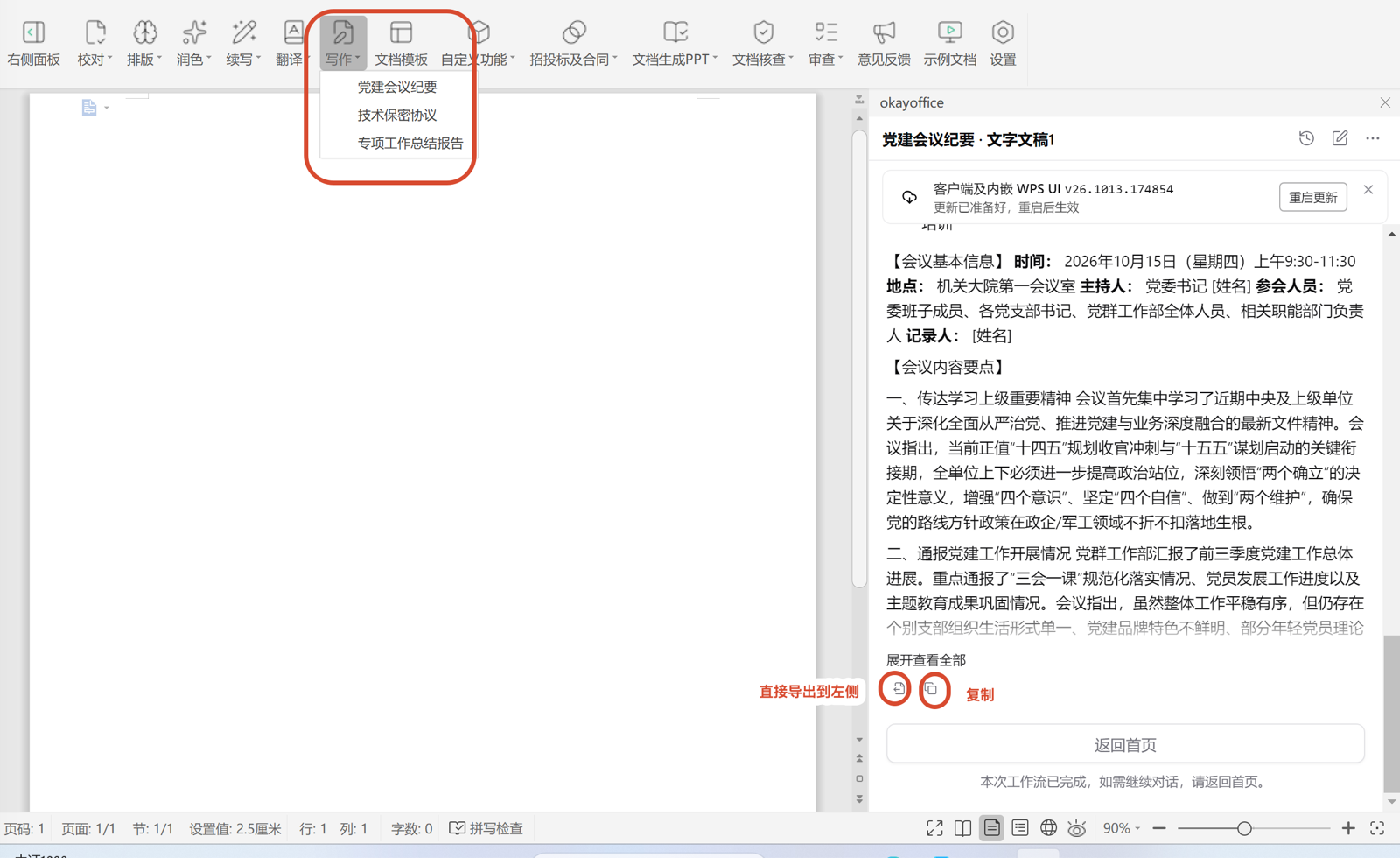Expand the document icon dropdown arrow in page
The image size is (1400, 858).
107,108
